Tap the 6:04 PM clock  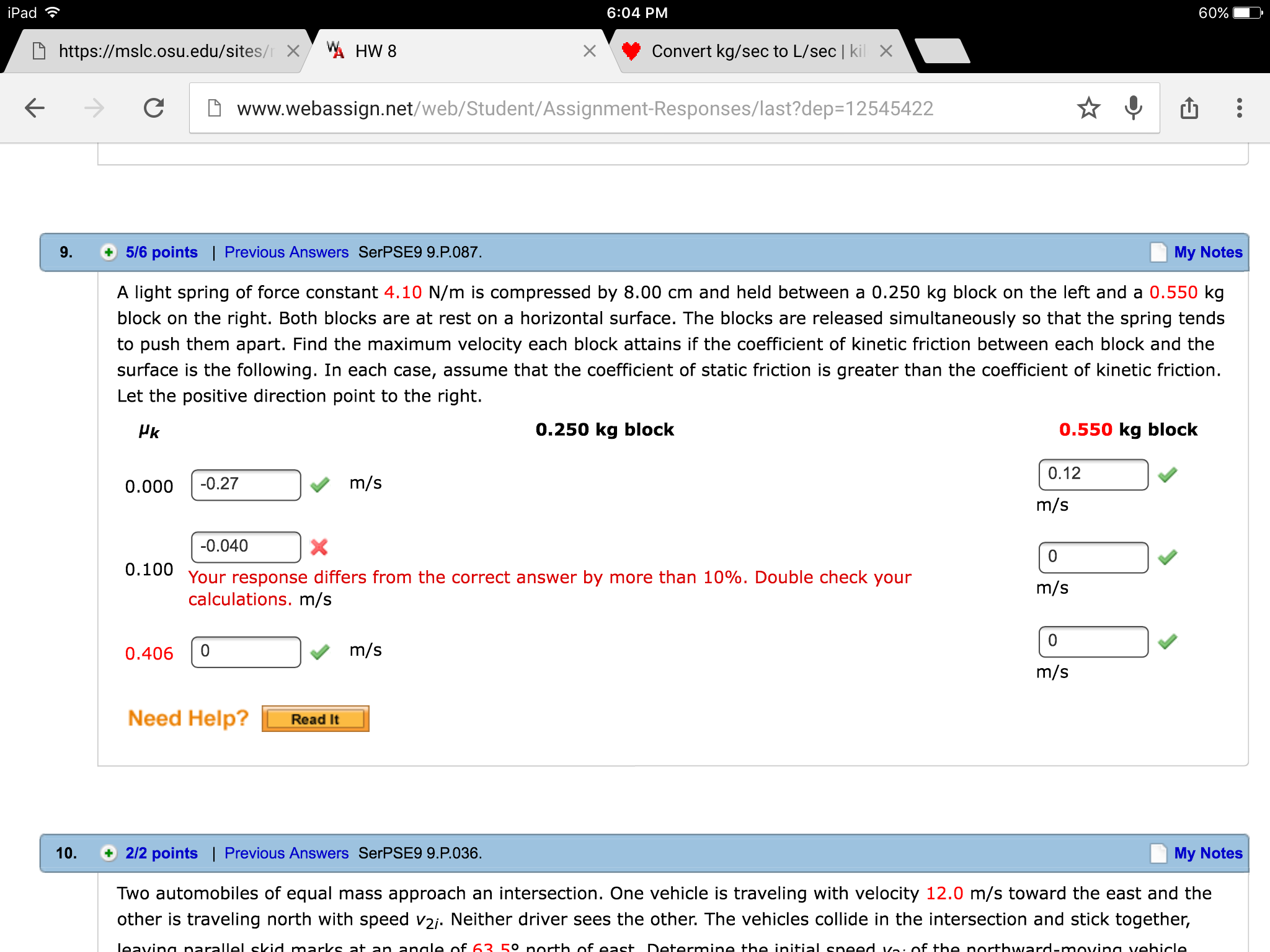pyautogui.click(x=637, y=12)
